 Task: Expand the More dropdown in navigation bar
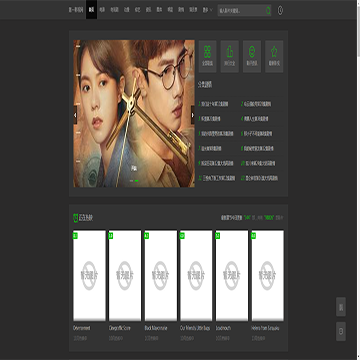[207, 10]
